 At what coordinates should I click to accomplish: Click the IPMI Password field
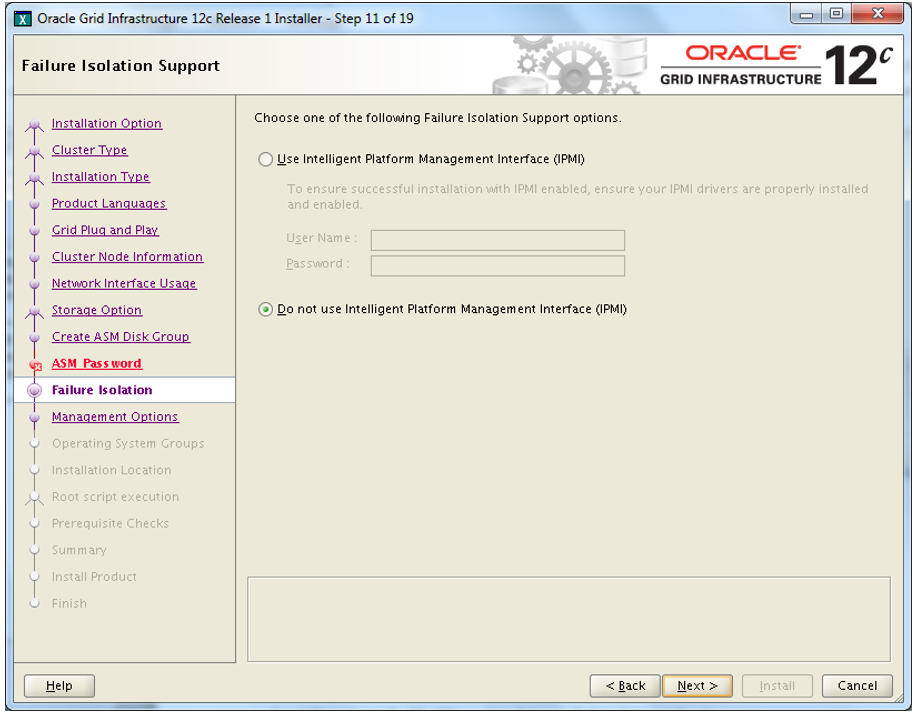coord(497,265)
